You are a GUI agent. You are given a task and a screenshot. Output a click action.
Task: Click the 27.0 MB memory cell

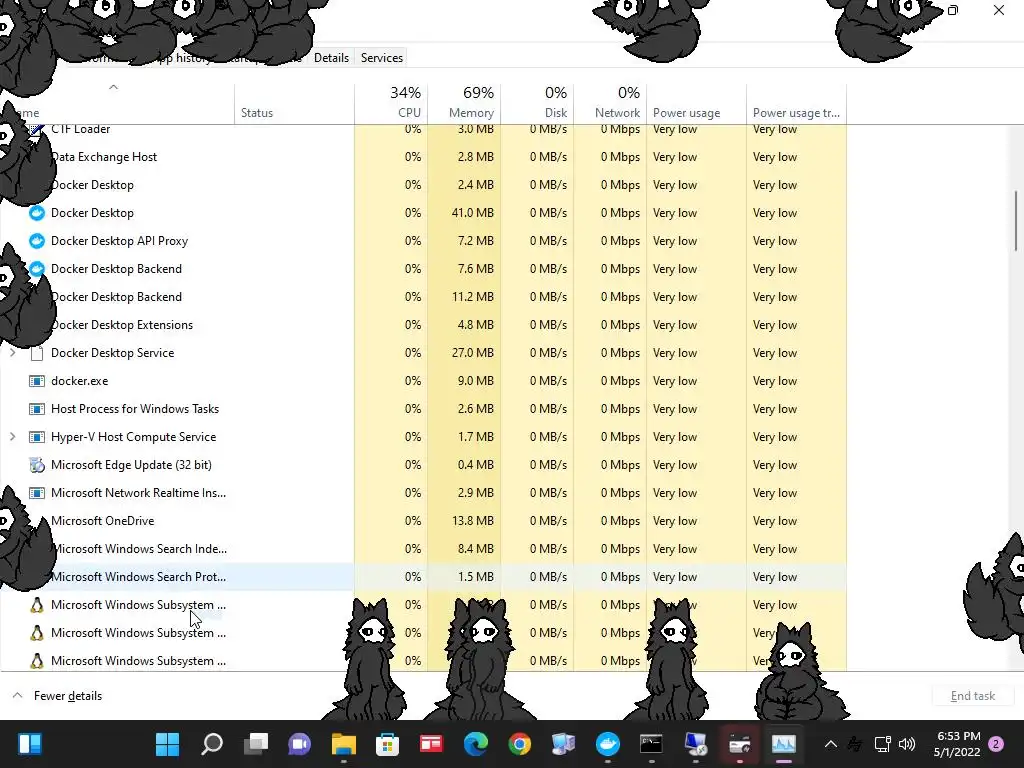(464, 353)
